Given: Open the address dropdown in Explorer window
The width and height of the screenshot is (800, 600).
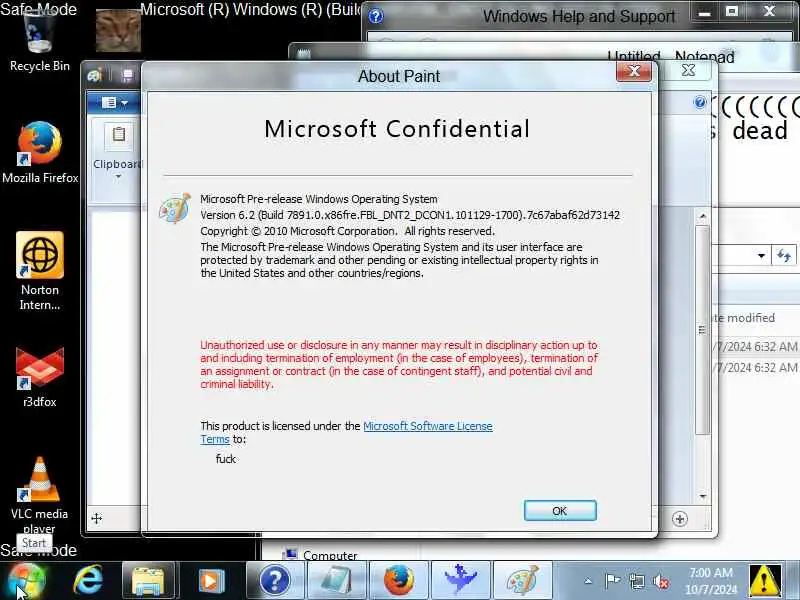Looking at the screenshot, I should 761,256.
